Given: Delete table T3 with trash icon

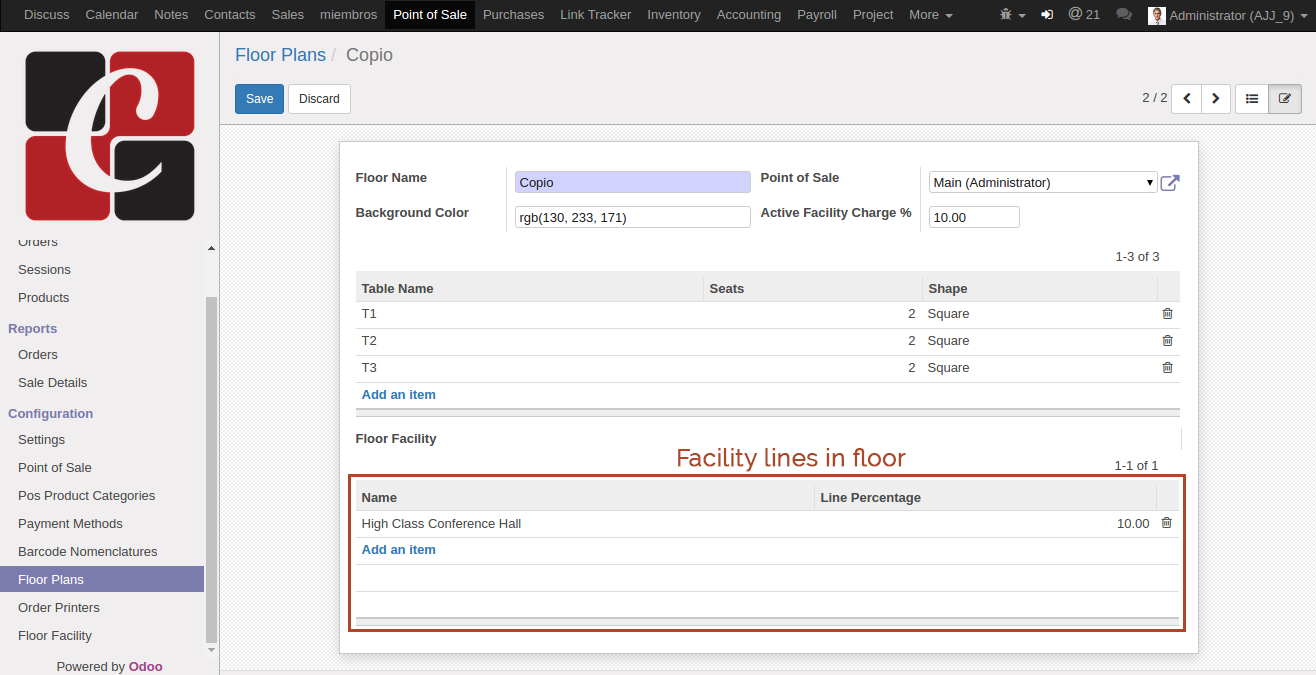Looking at the screenshot, I should pyautogui.click(x=1167, y=368).
